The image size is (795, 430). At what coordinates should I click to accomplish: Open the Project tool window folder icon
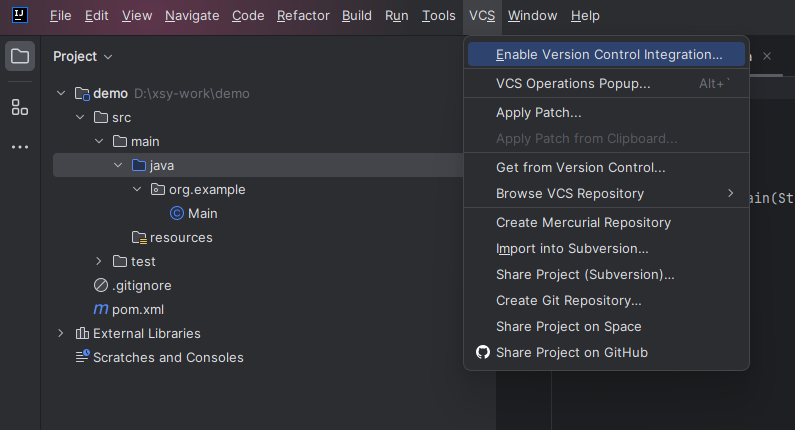(20, 56)
